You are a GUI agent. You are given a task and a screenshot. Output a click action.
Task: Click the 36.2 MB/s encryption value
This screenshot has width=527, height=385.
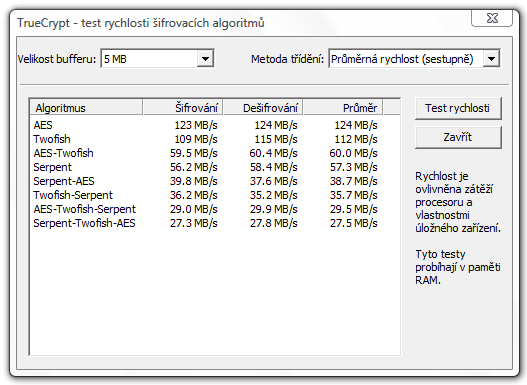point(194,195)
